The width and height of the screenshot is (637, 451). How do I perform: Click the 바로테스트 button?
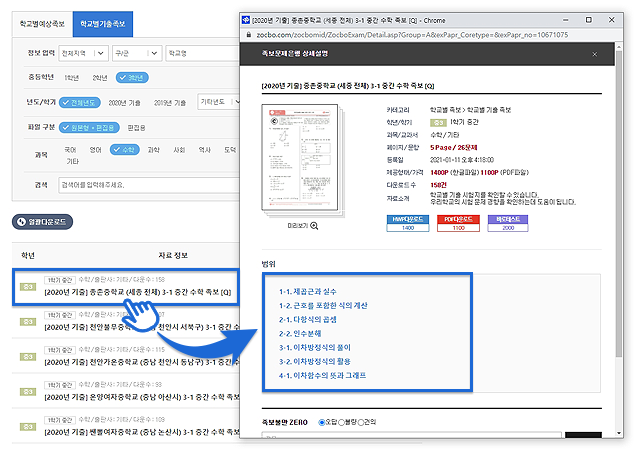[x=508, y=223]
